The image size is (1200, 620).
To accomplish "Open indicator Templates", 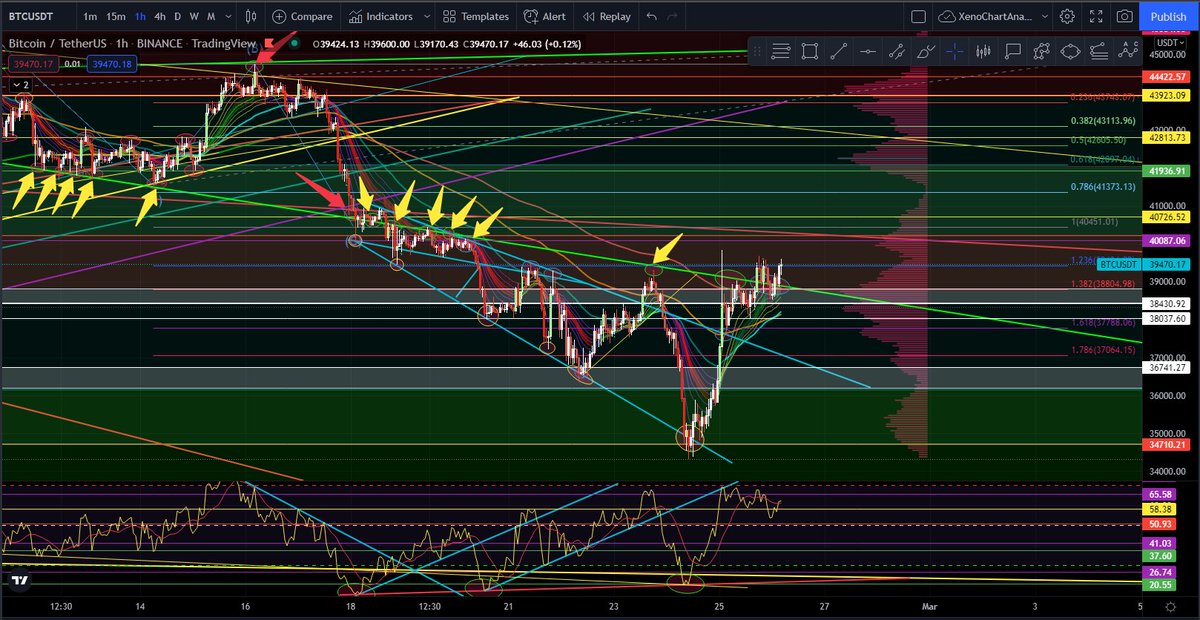I will tap(475, 16).
